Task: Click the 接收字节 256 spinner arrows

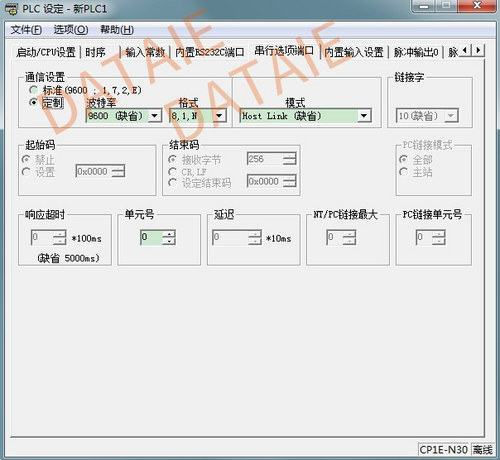Action: coord(290,159)
